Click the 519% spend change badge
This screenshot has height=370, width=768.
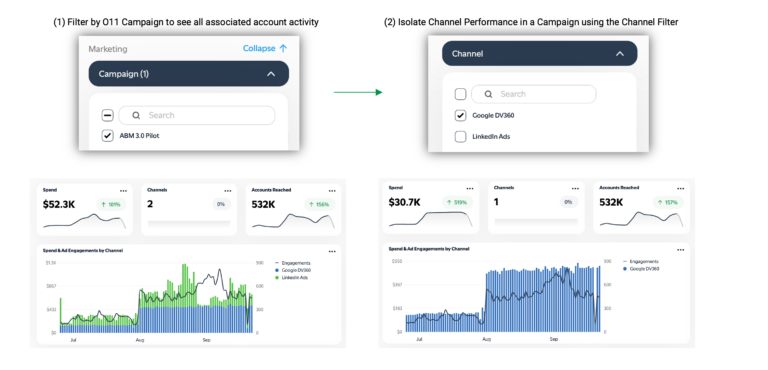pyautogui.click(x=457, y=202)
